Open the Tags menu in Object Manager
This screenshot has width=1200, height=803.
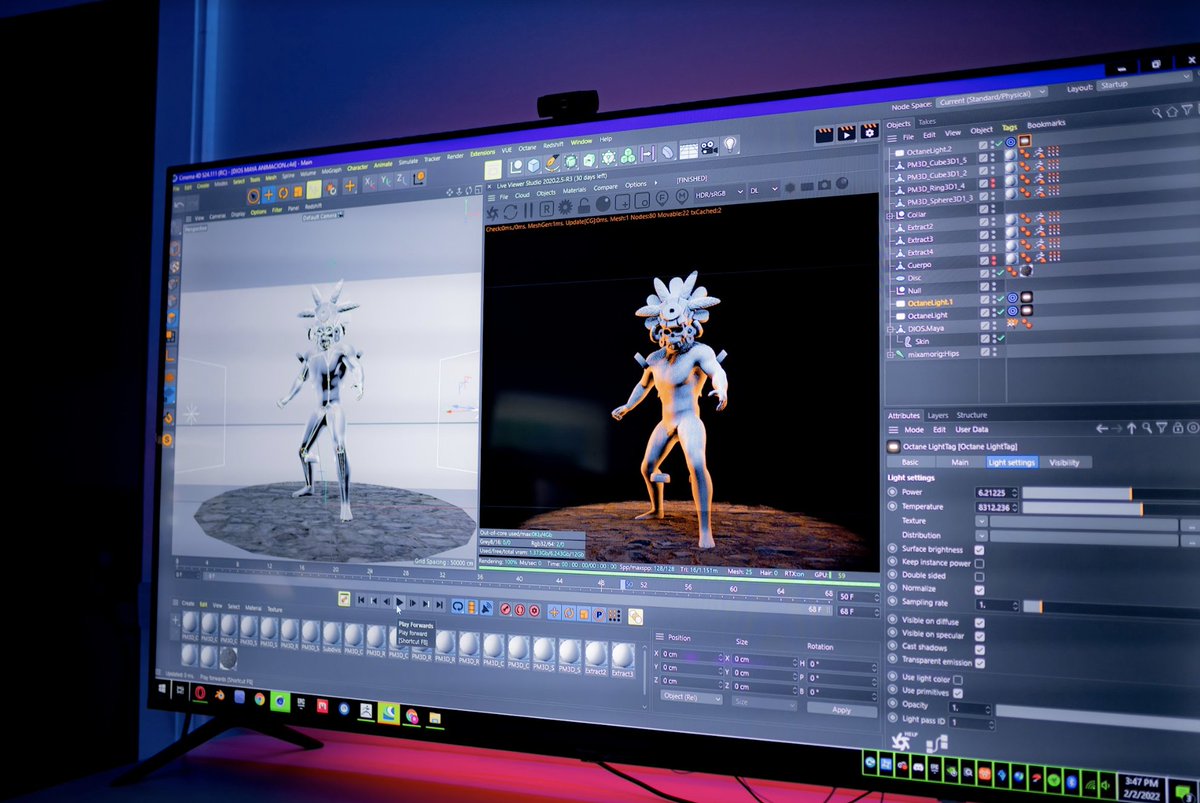point(1010,128)
